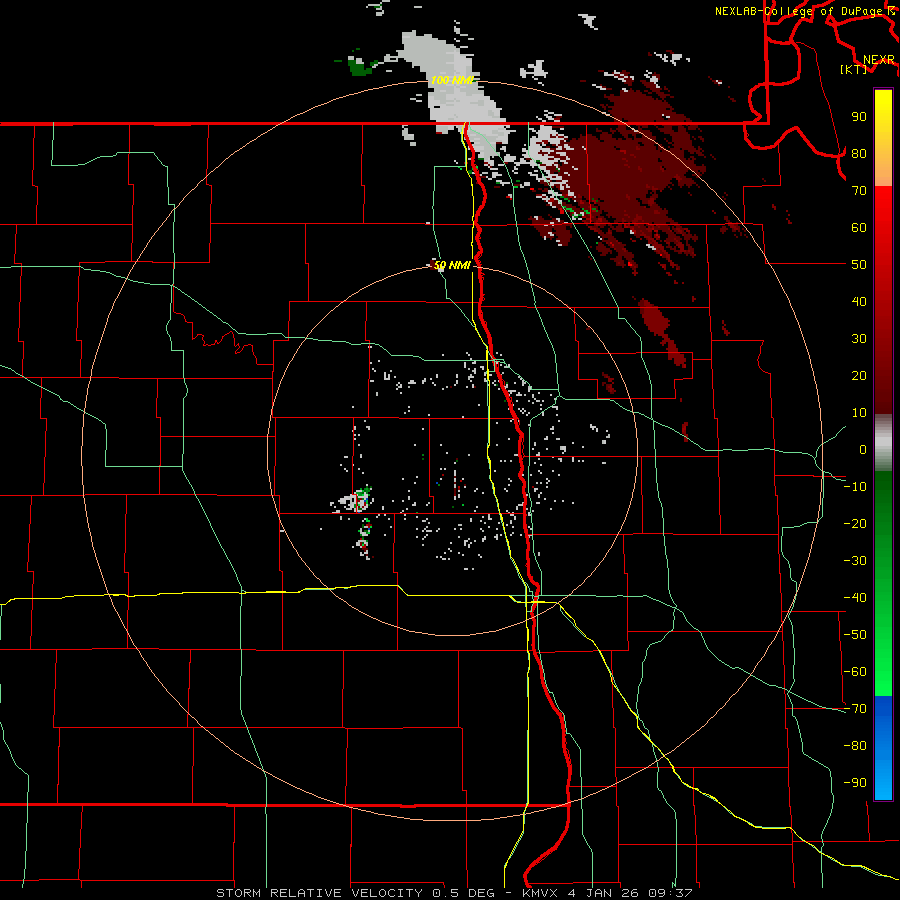The height and width of the screenshot is (900, 900).
Task: Click the "100 NMI" range ring label
Action: coord(453,80)
